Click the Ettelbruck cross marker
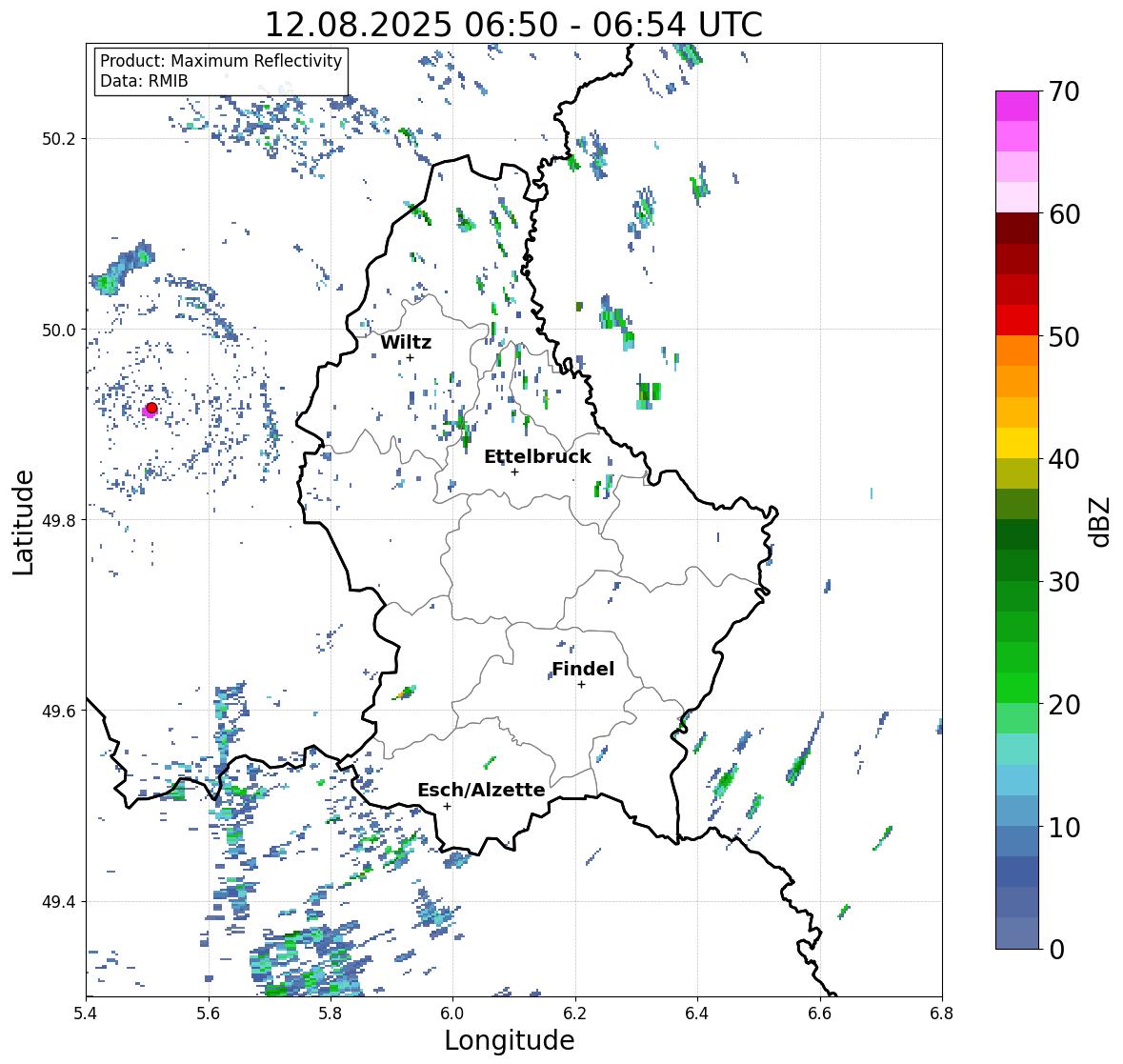This screenshot has width=1123, height=1064. [514, 472]
